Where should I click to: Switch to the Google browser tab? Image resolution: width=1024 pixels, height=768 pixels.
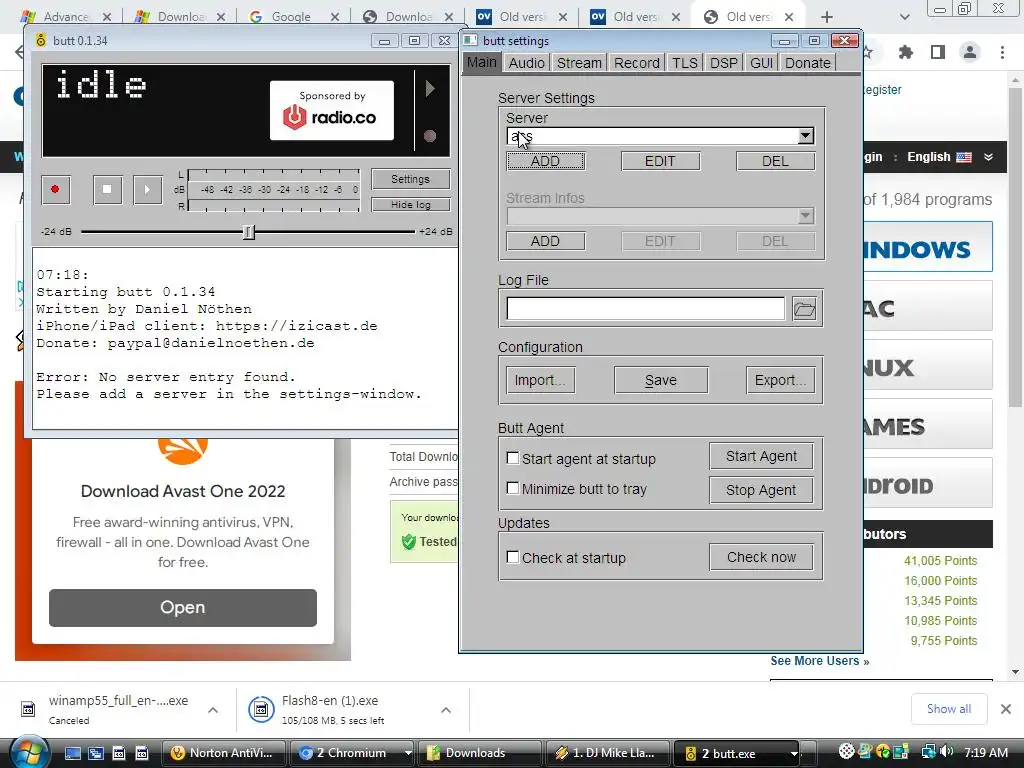pyautogui.click(x=291, y=17)
